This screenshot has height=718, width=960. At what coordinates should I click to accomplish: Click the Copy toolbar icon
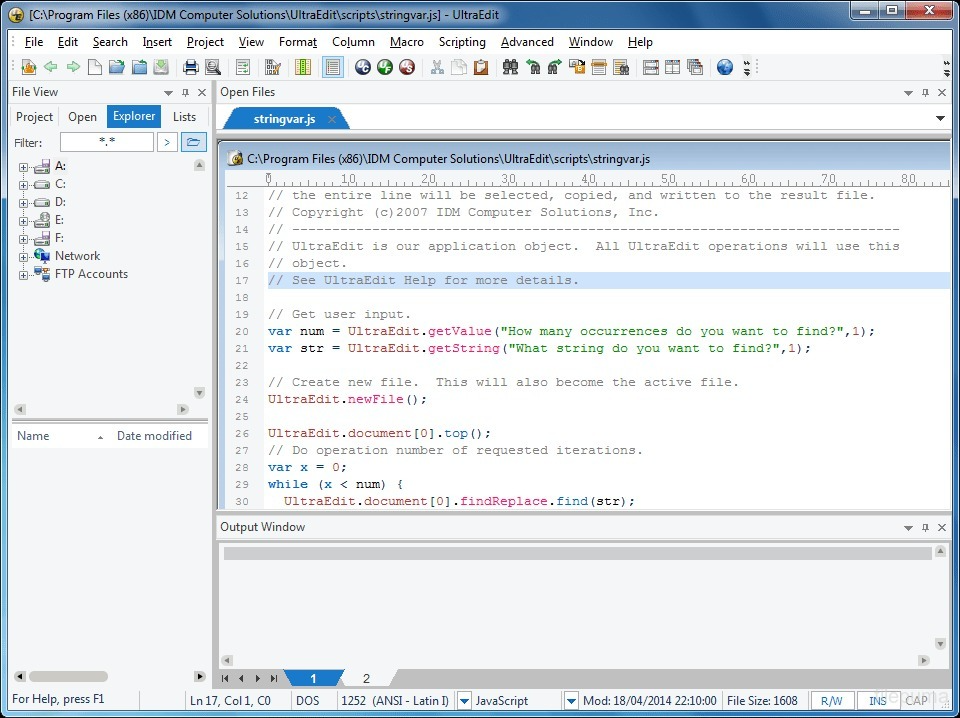pyautogui.click(x=459, y=66)
